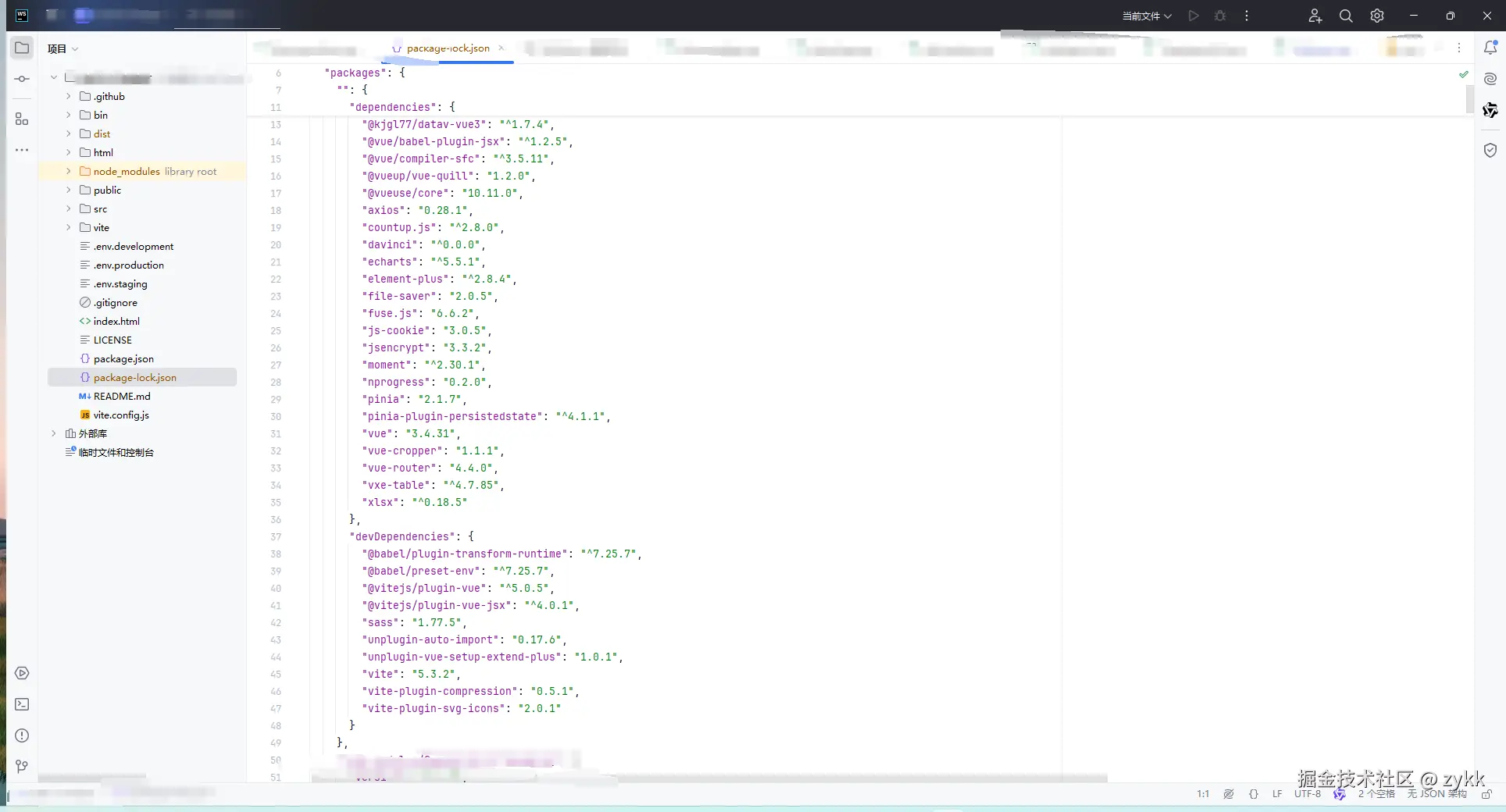Expand the html folder
The width and height of the screenshot is (1506, 812).
click(x=69, y=153)
